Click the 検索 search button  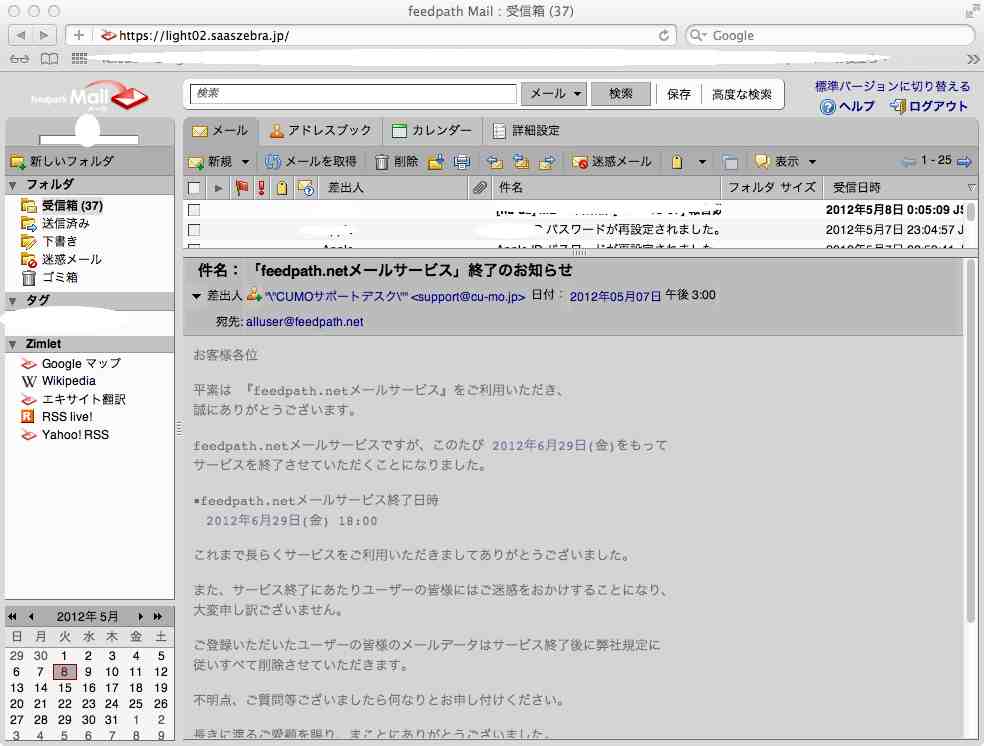click(620, 94)
